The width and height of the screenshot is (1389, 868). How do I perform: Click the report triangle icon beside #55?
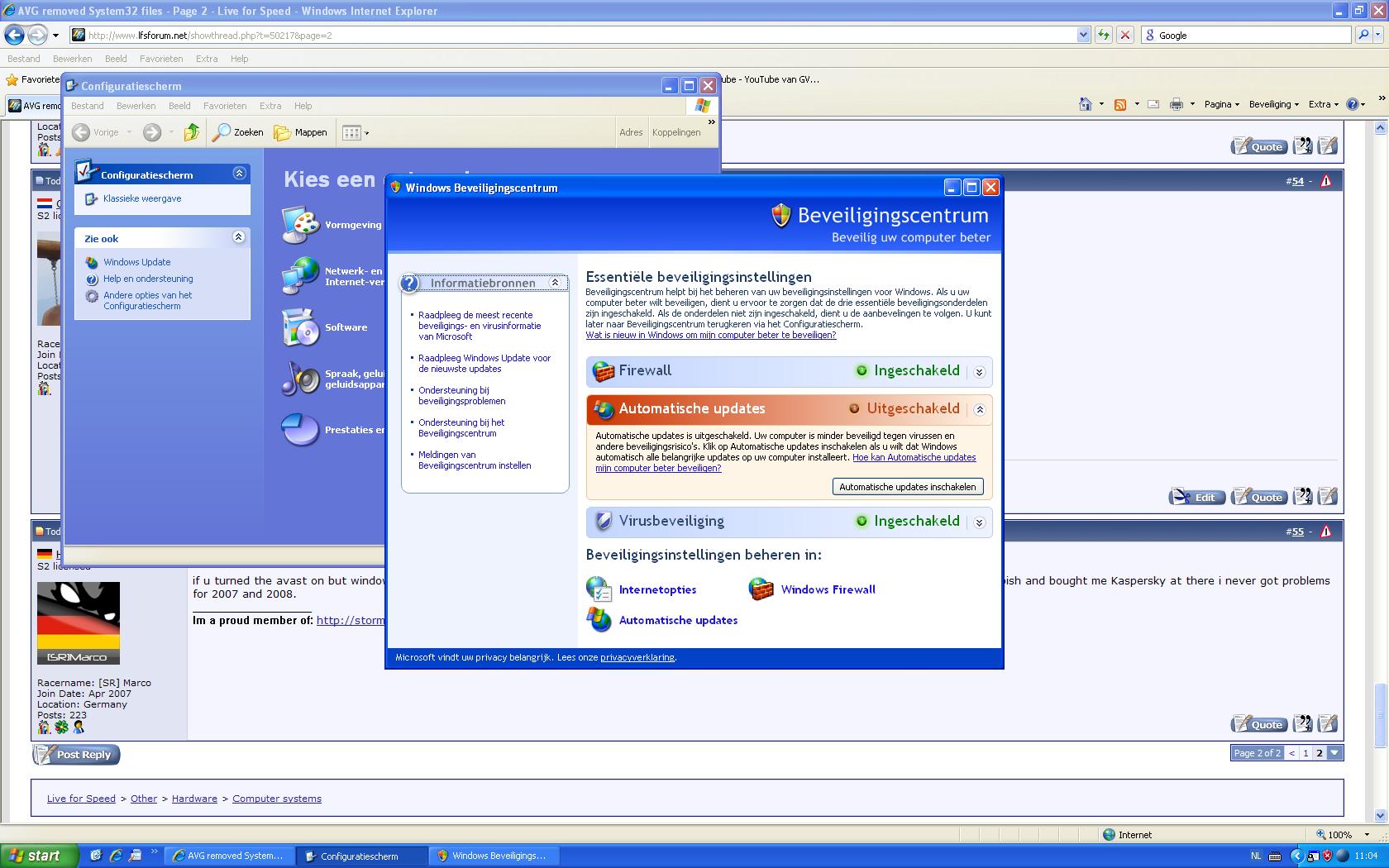(1326, 532)
